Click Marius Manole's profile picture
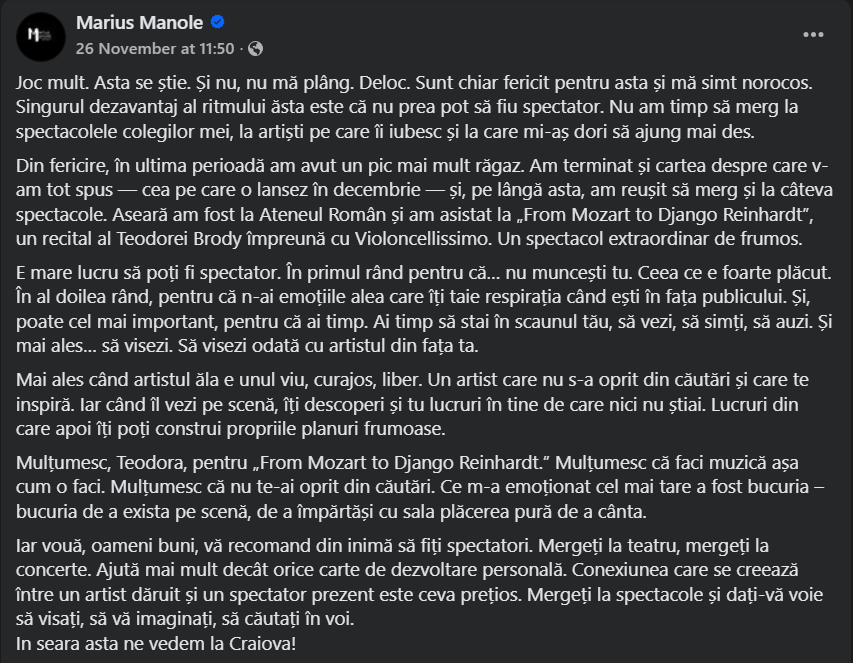Screen dimensions: 853x663 coord(39,35)
